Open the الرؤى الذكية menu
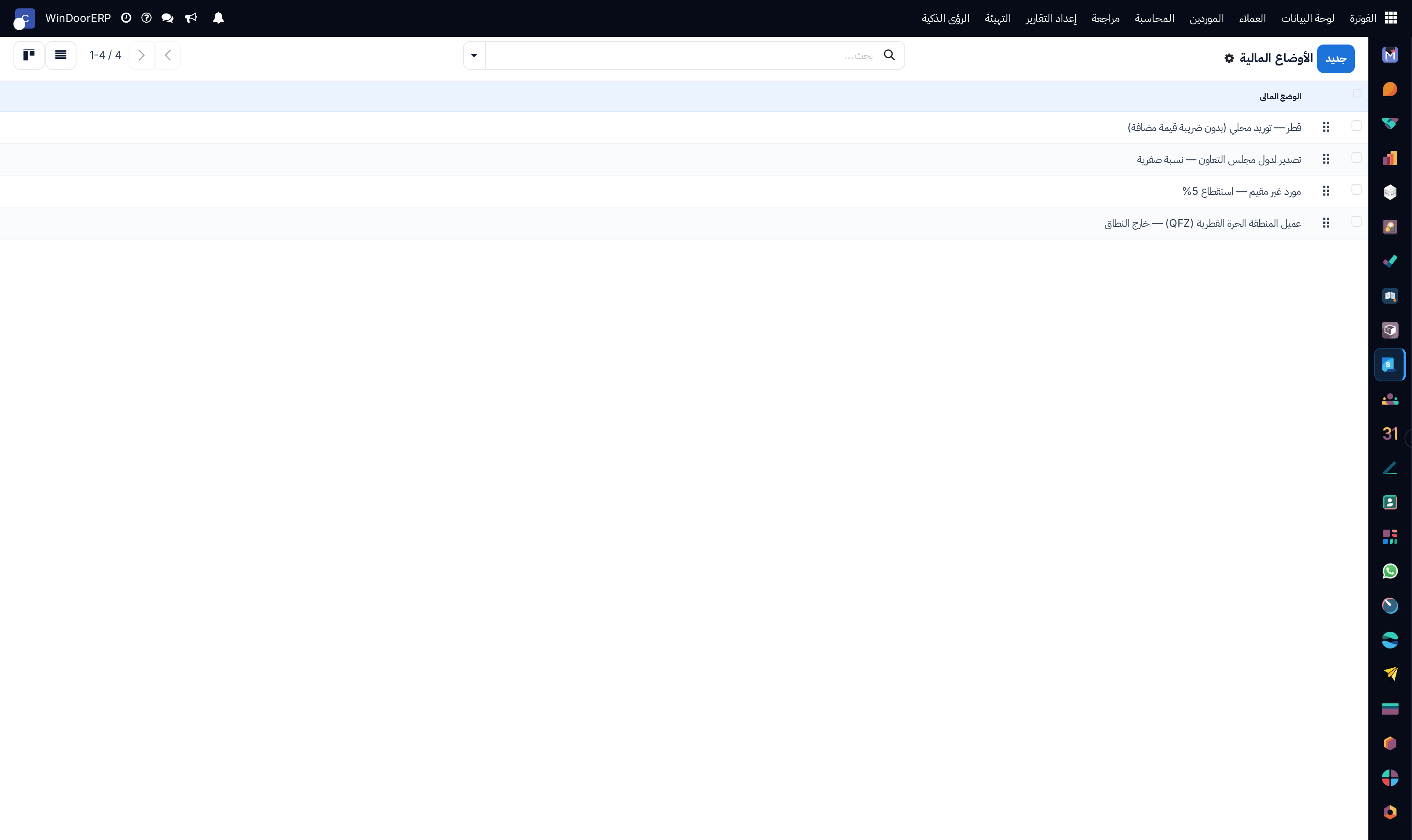 [x=945, y=18]
